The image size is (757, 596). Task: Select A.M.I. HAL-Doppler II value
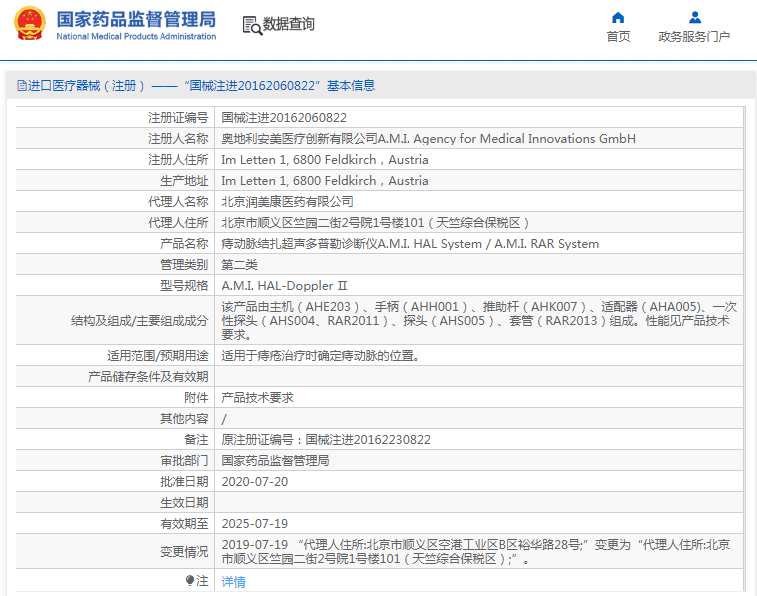[284, 286]
